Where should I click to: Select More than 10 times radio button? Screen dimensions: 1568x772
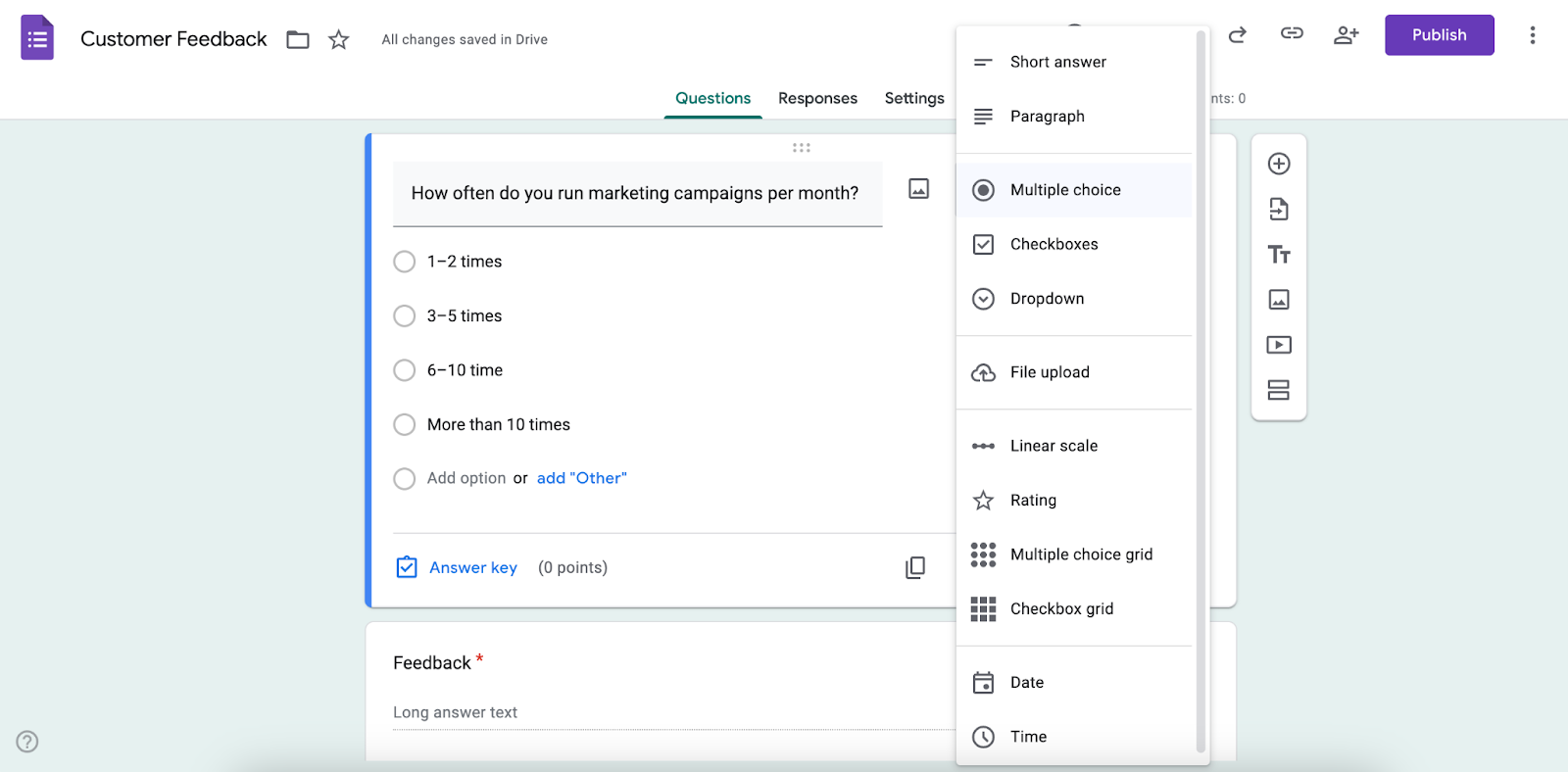pos(405,424)
